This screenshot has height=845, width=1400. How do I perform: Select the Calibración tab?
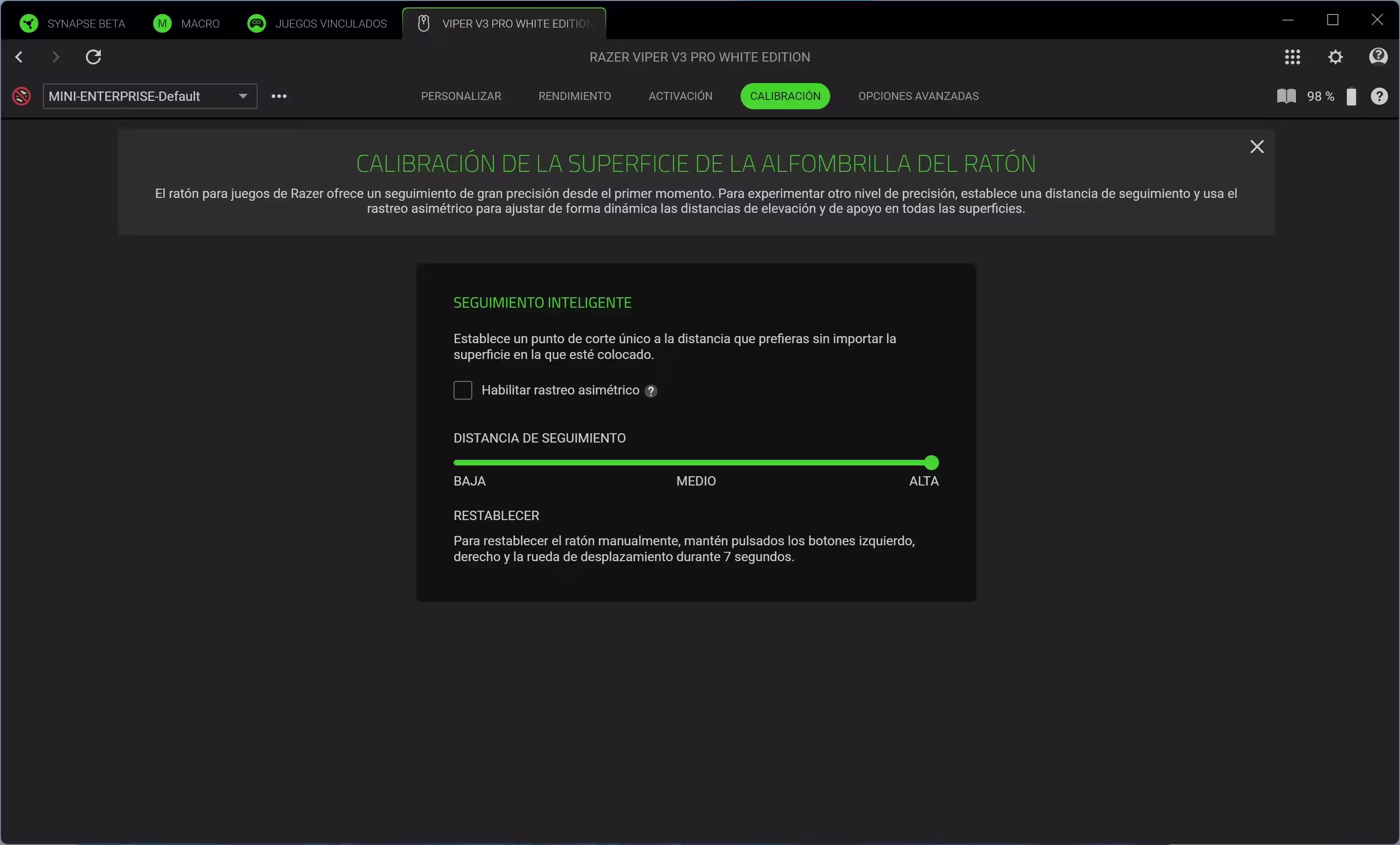tap(784, 96)
